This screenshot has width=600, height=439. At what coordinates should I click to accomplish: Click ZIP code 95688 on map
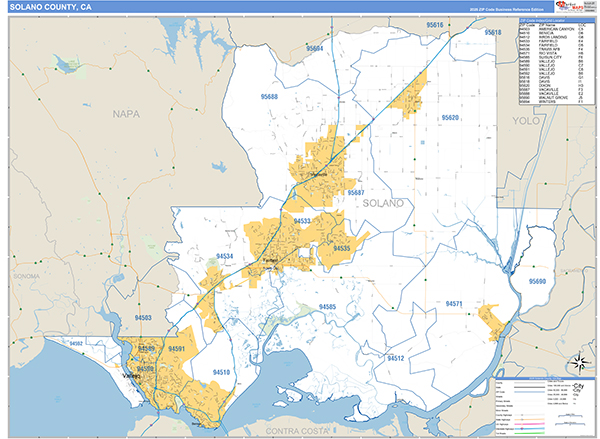269,96
